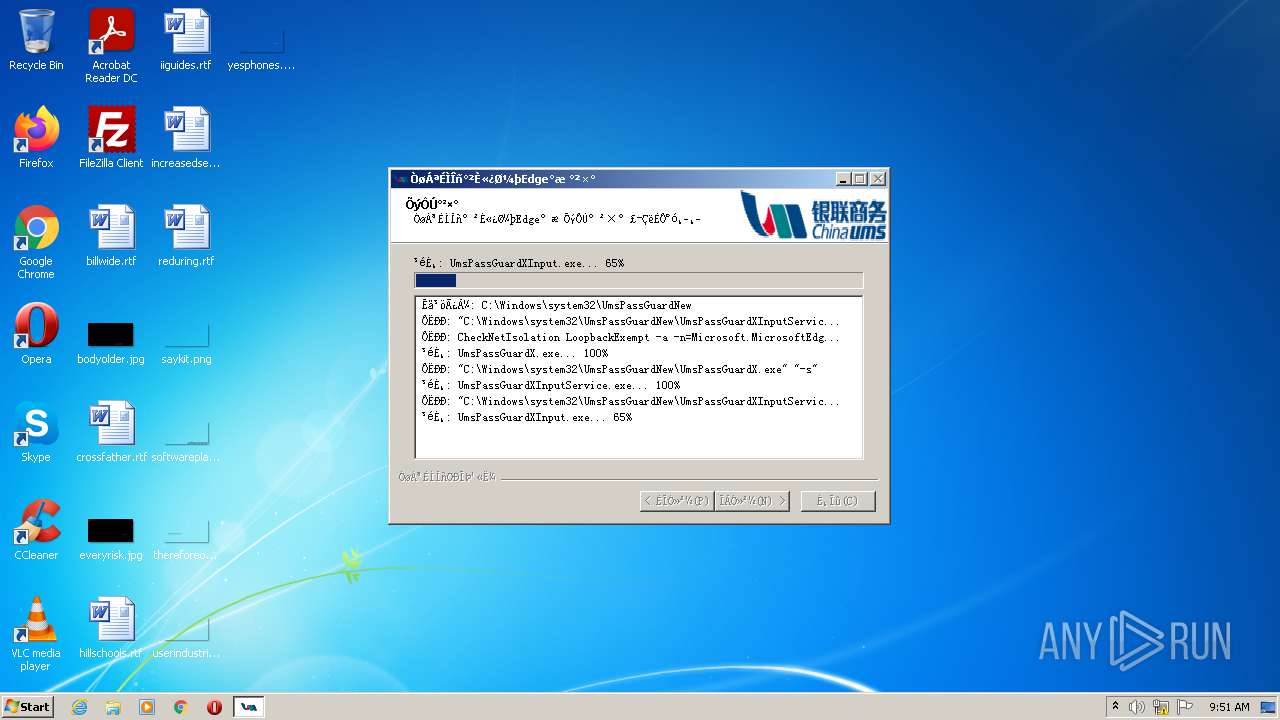Select the increasedse... document icon
The height and width of the screenshot is (720, 1280).
(186, 138)
